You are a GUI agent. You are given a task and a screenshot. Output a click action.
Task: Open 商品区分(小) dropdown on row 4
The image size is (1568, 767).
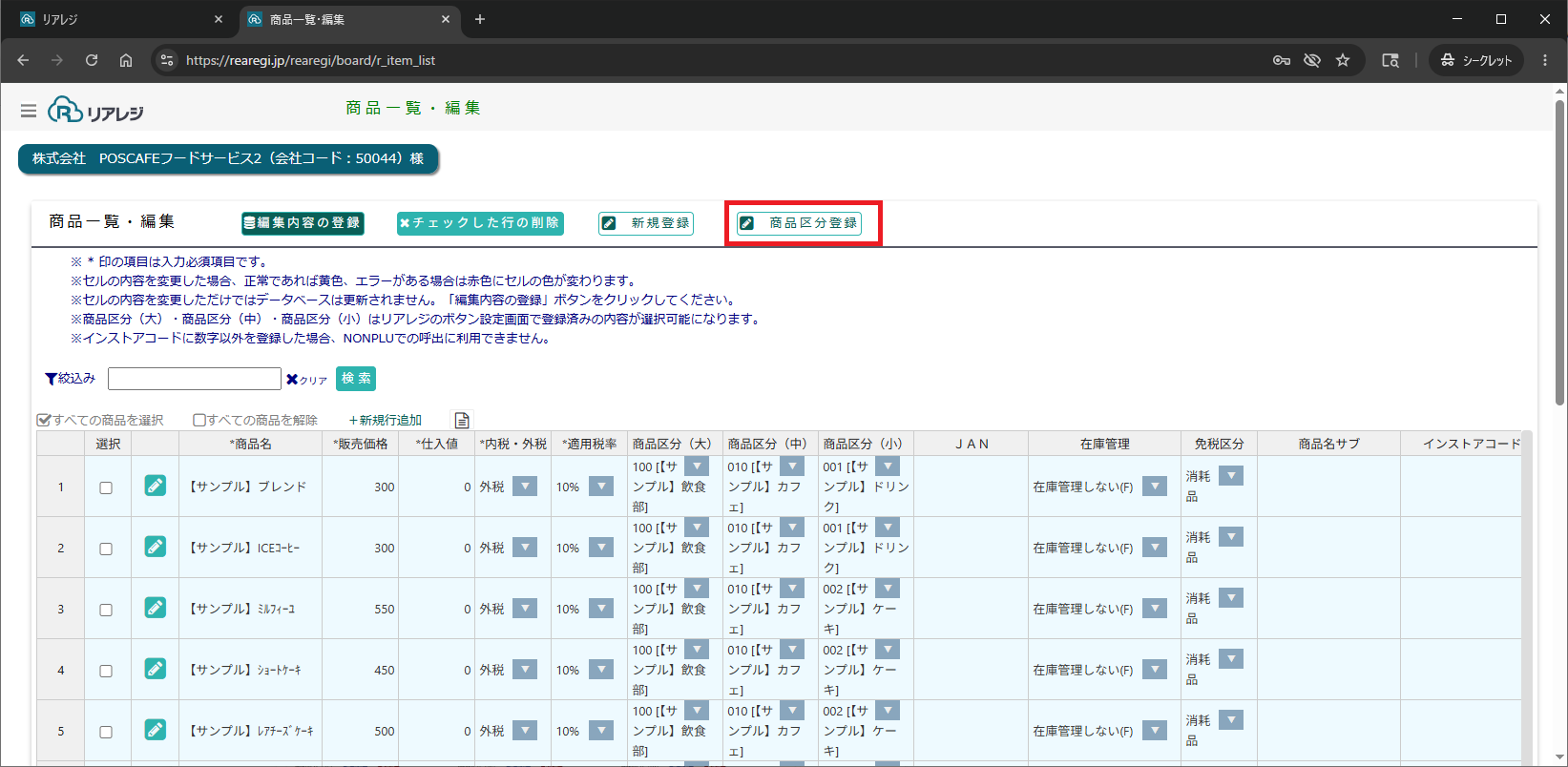click(x=889, y=649)
